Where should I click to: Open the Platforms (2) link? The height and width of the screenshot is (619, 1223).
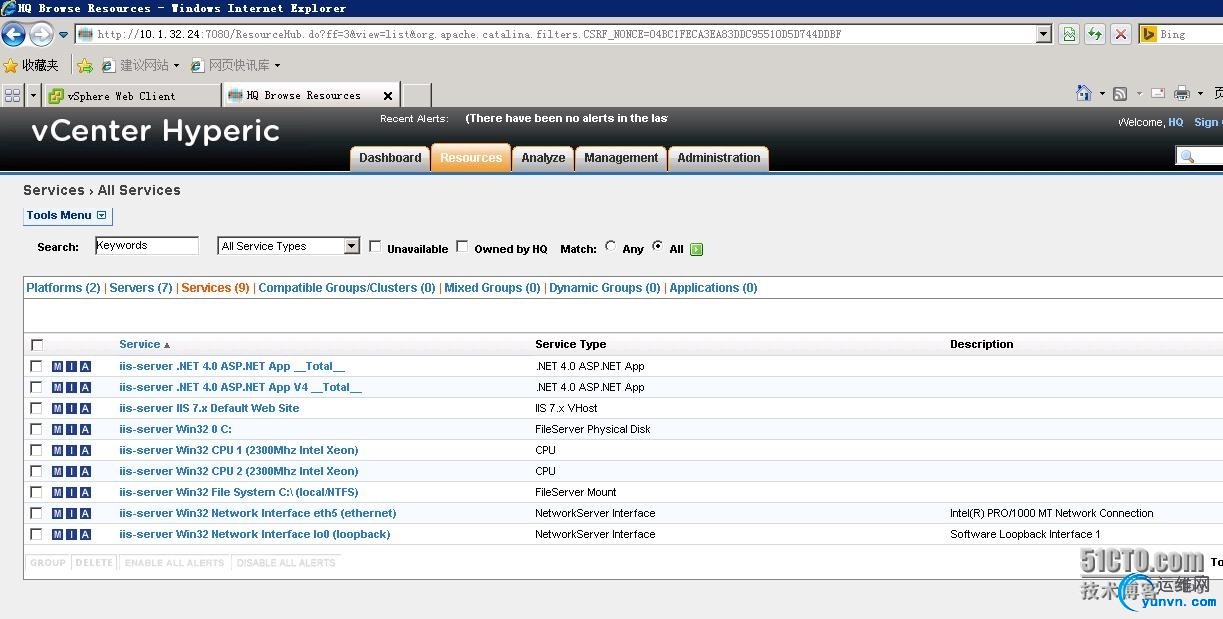(x=63, y=288)
